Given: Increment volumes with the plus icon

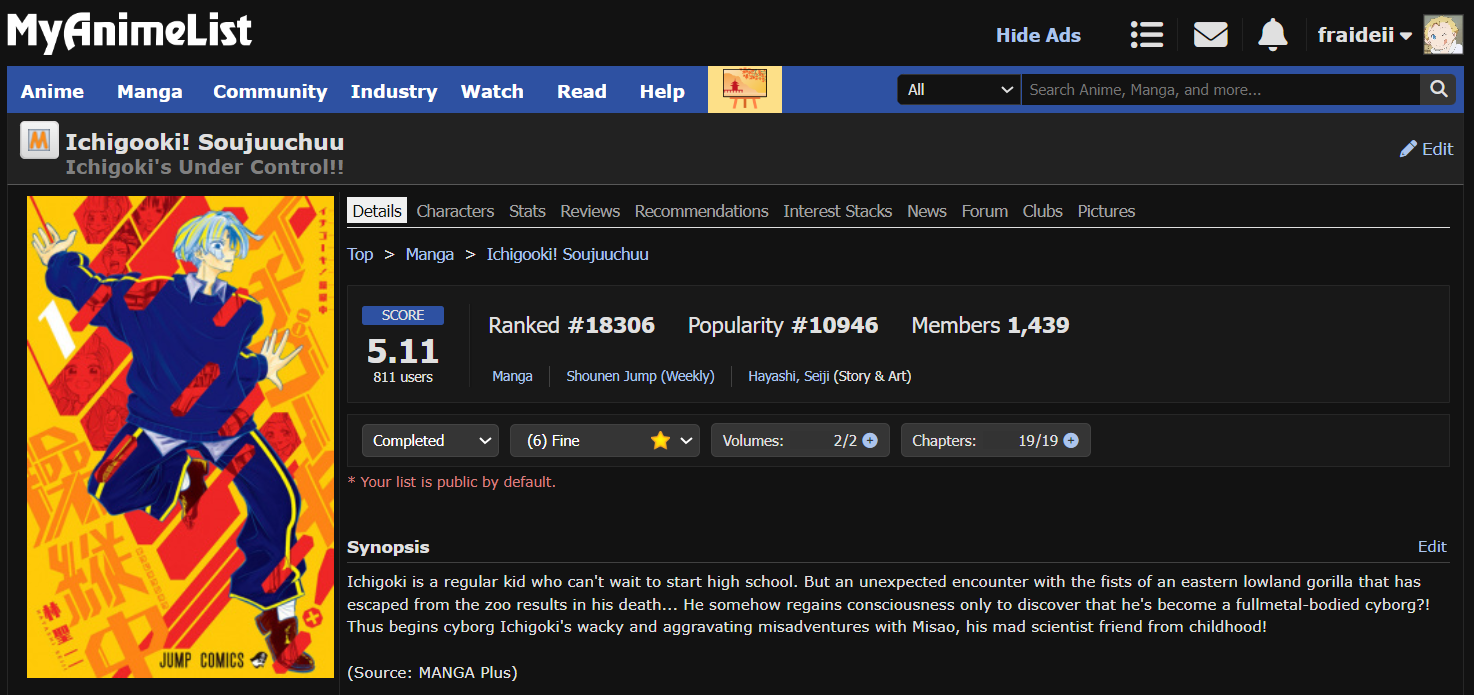Looking at the screenshot, I should (870, 441).
